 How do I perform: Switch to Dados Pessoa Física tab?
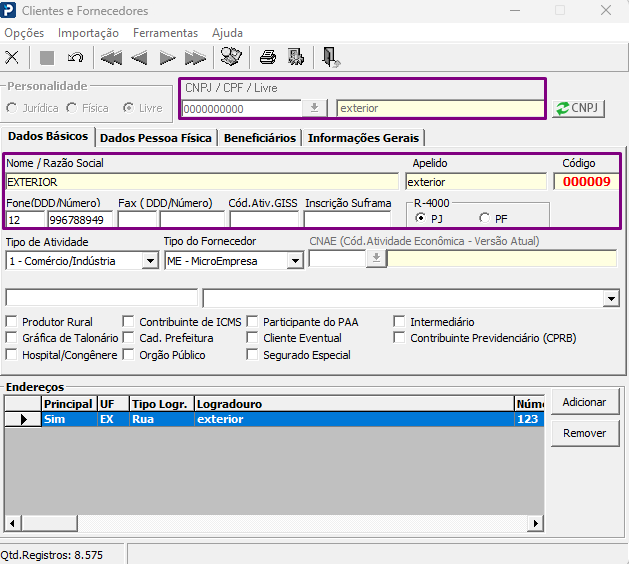coord(156,138)
